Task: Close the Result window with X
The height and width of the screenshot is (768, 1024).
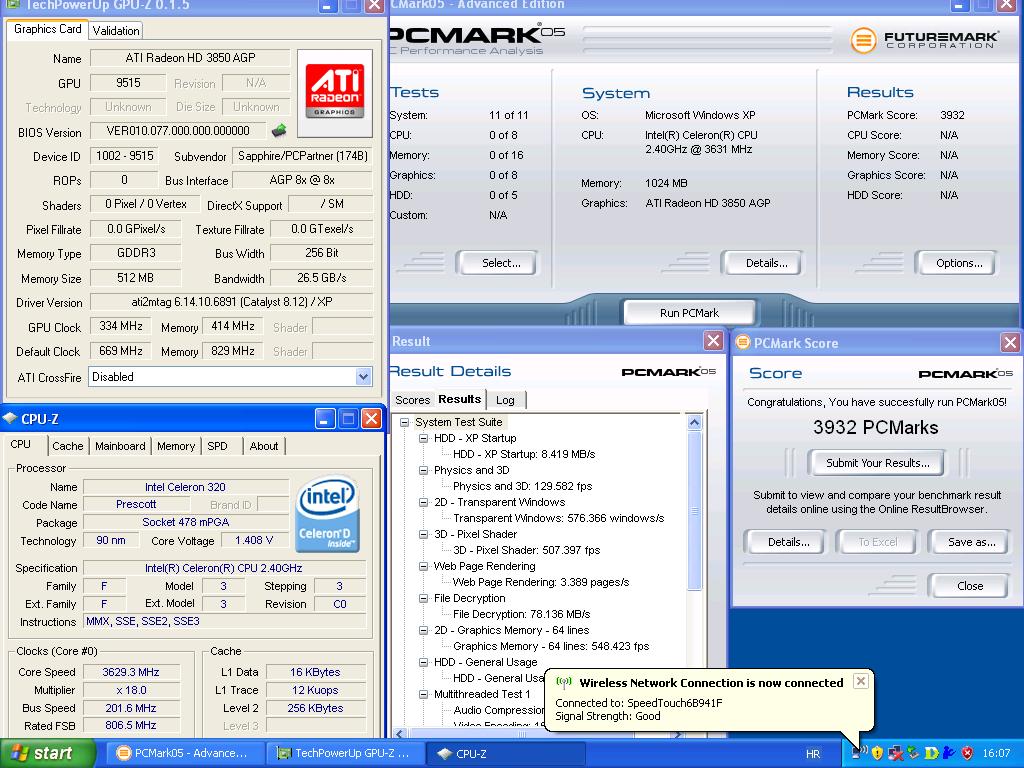Action: [x=713, y=340]
